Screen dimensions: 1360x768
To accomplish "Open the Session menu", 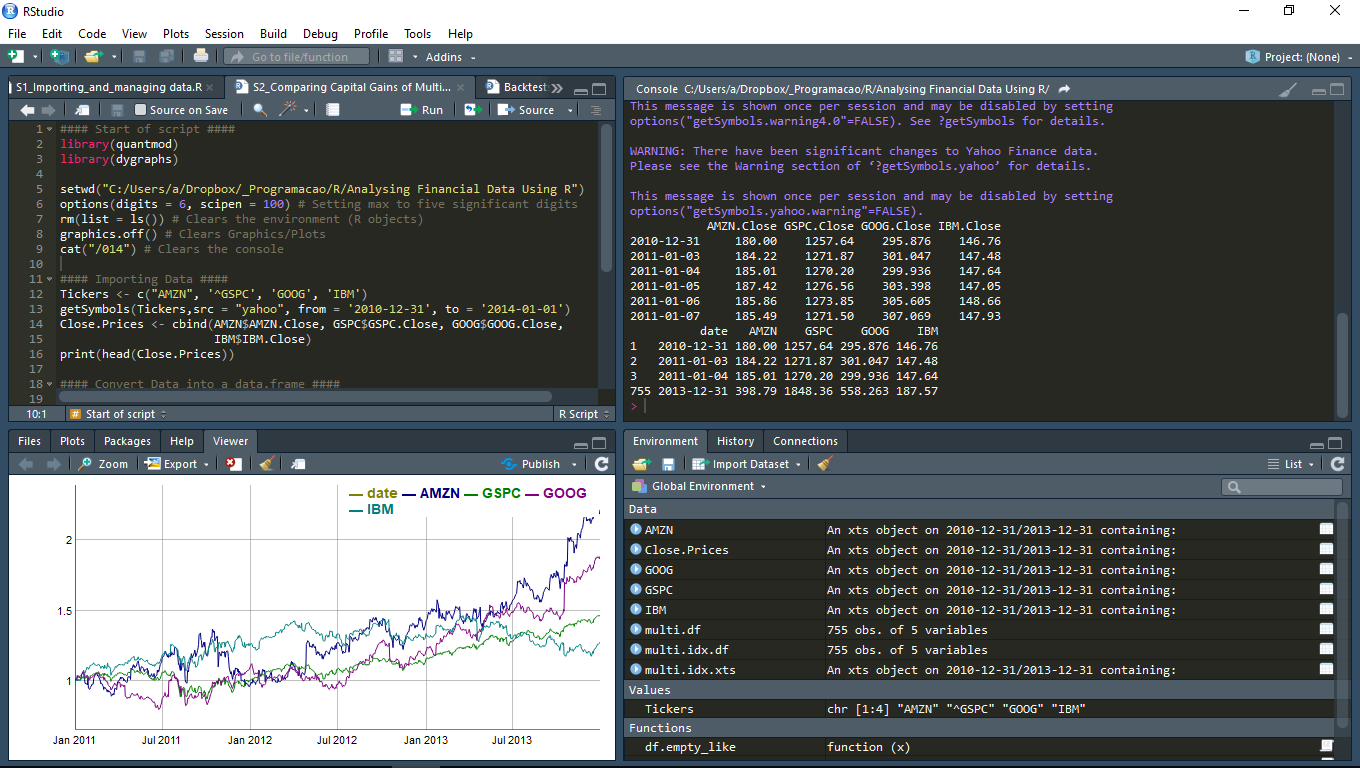I will [x=223, y=34].
